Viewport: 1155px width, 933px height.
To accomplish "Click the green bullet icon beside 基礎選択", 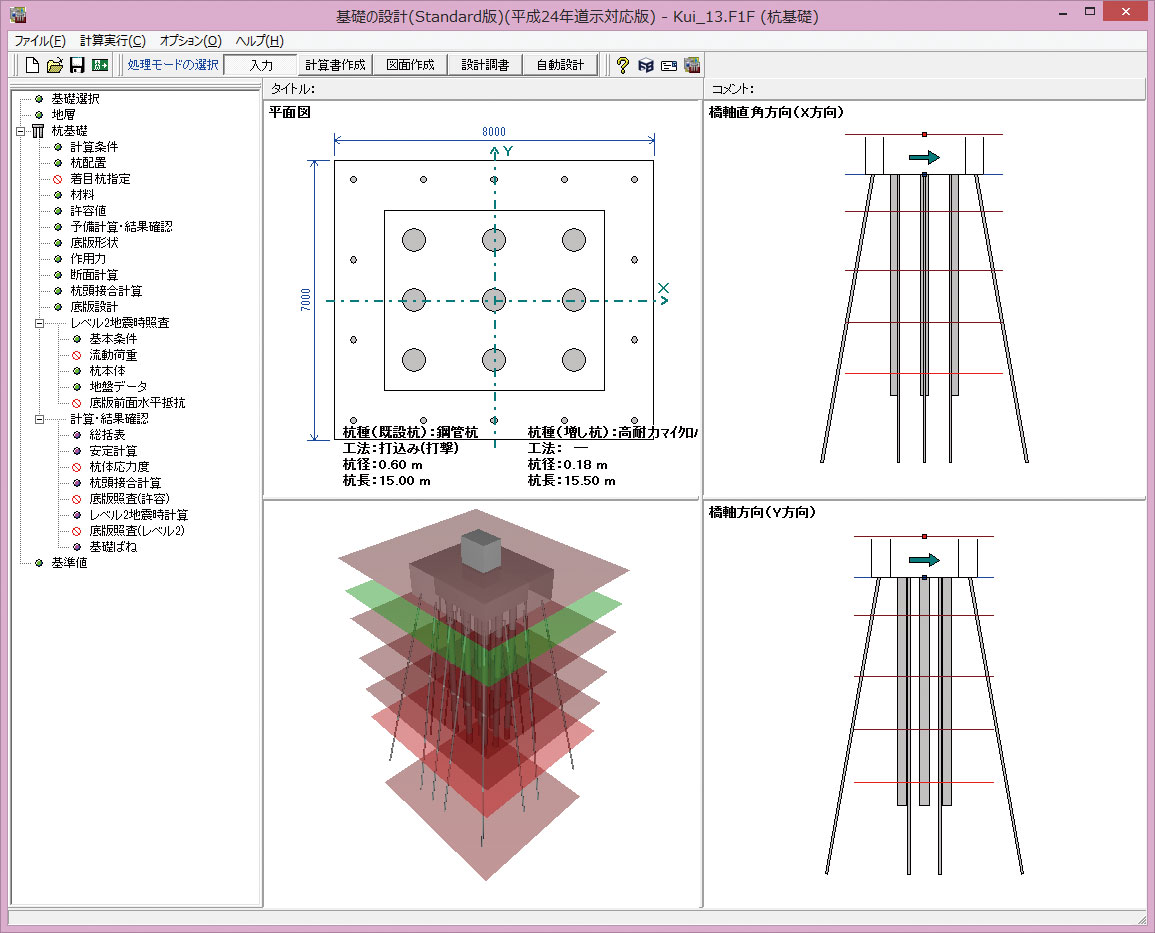I will (x=39, y=99).
